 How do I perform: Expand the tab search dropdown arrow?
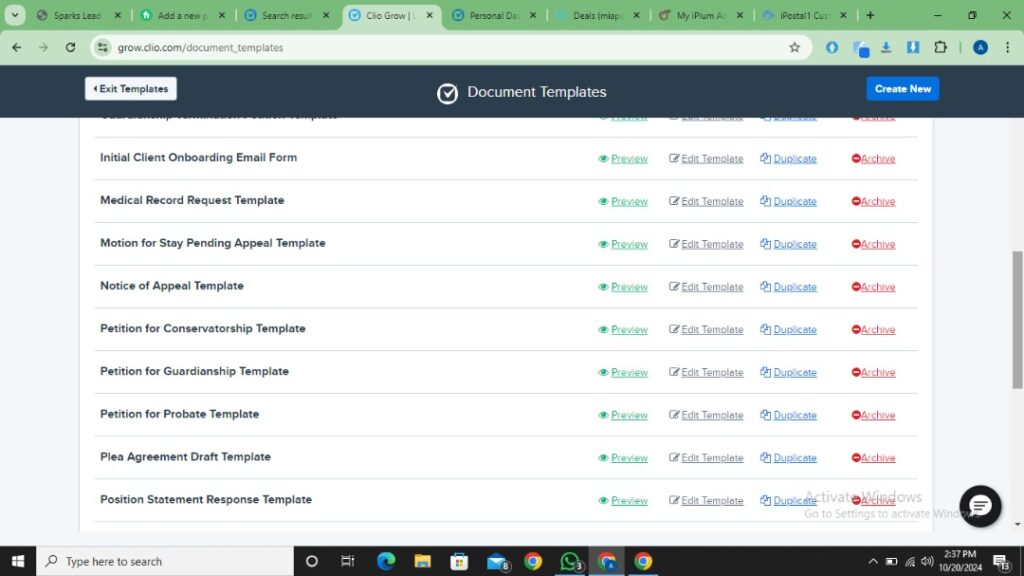pos(15,15)
